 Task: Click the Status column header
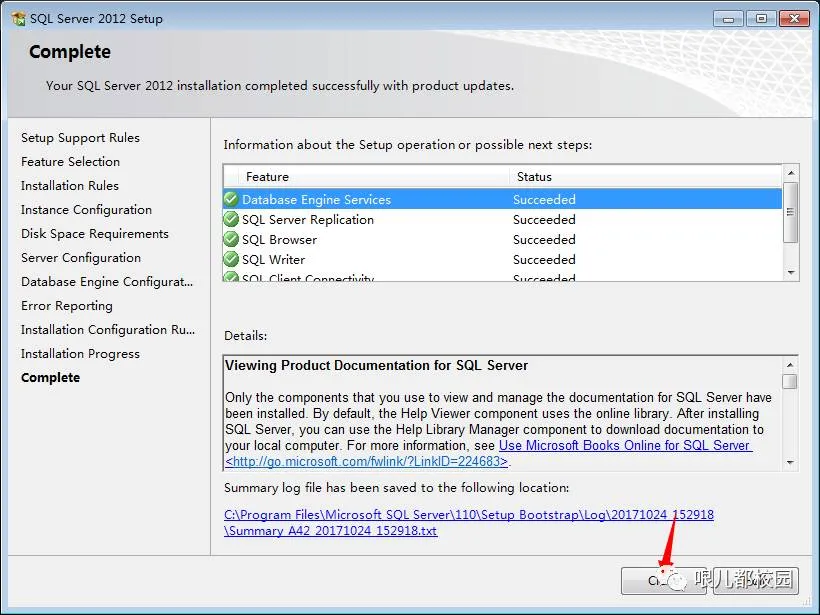pyautogui.click(x=645, y=177)
